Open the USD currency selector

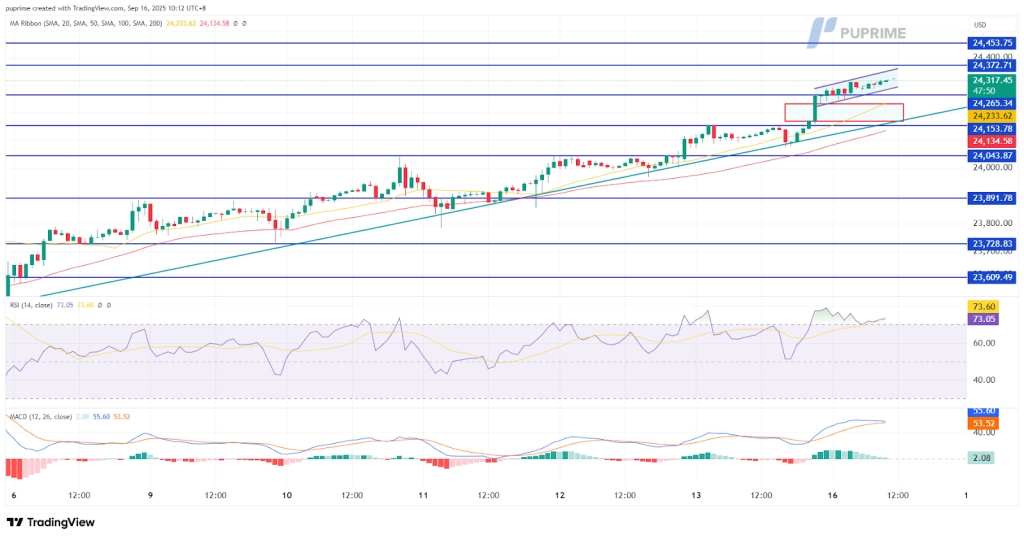[980, 25]
